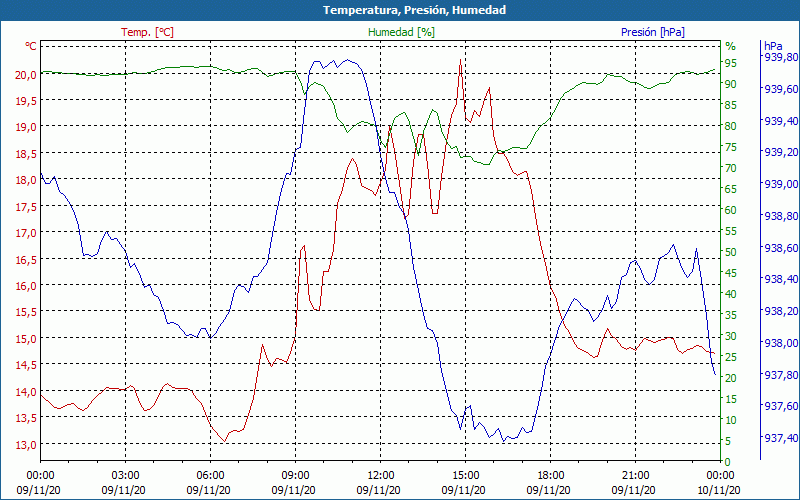Click the '939,00' pressure axis value
Screen dimensions: 800x500
(782, 184)
